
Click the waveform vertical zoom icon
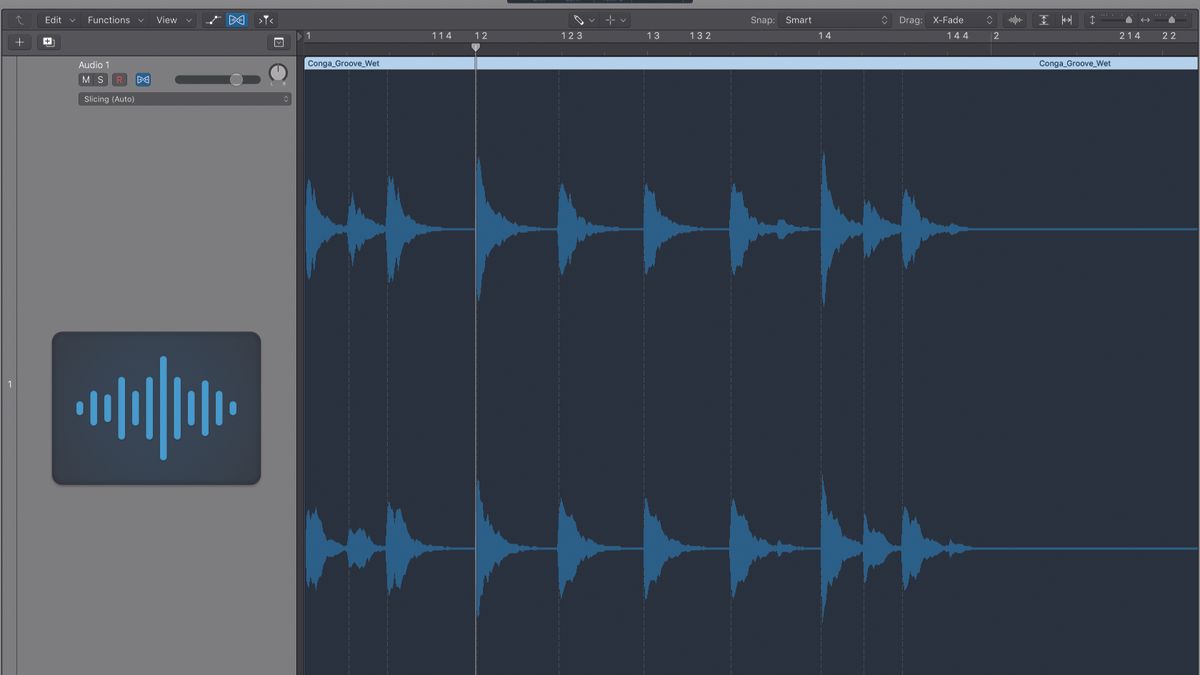pos(1017,19)
